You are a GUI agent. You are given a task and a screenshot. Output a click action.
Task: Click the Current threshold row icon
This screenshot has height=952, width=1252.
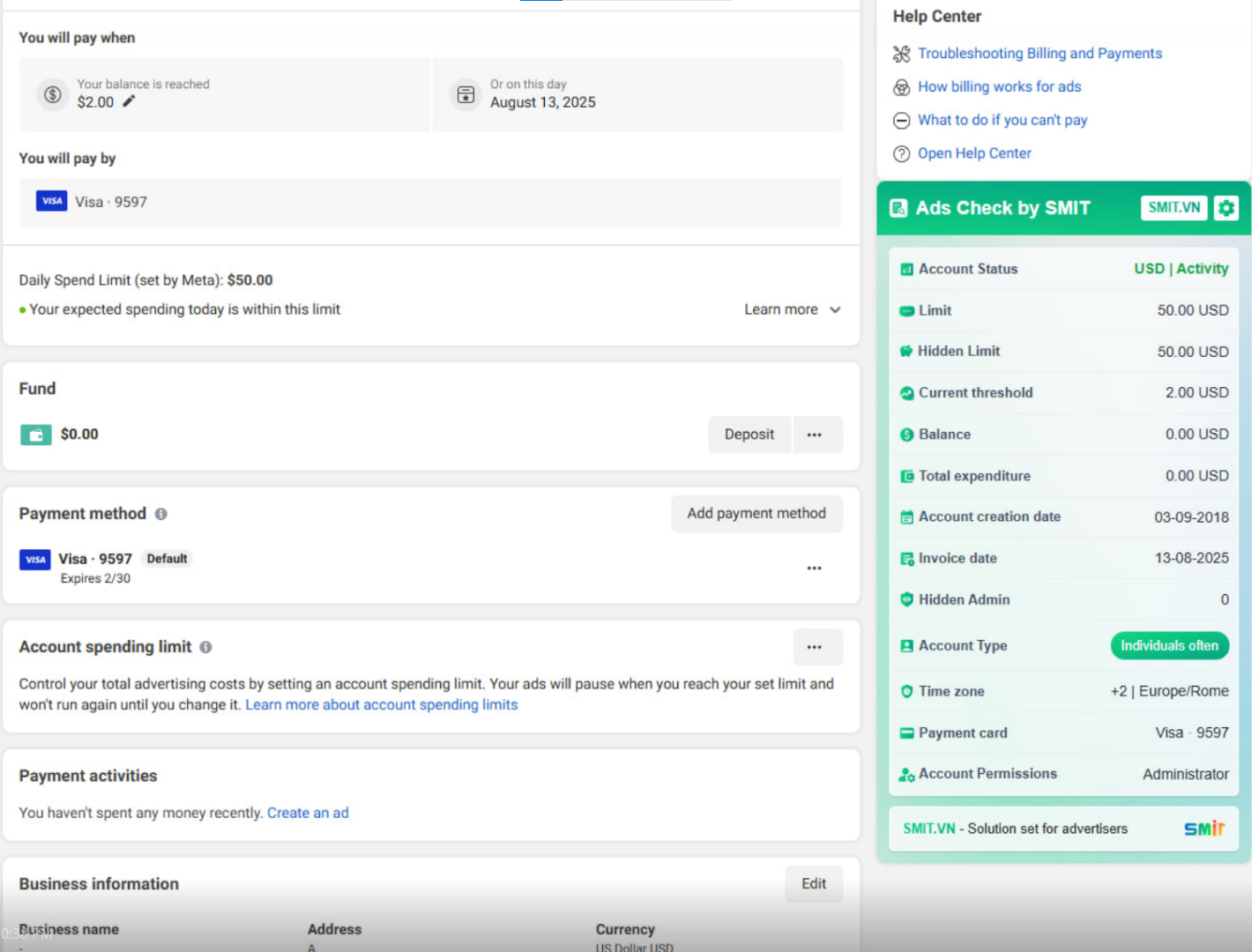click(906, 393)
